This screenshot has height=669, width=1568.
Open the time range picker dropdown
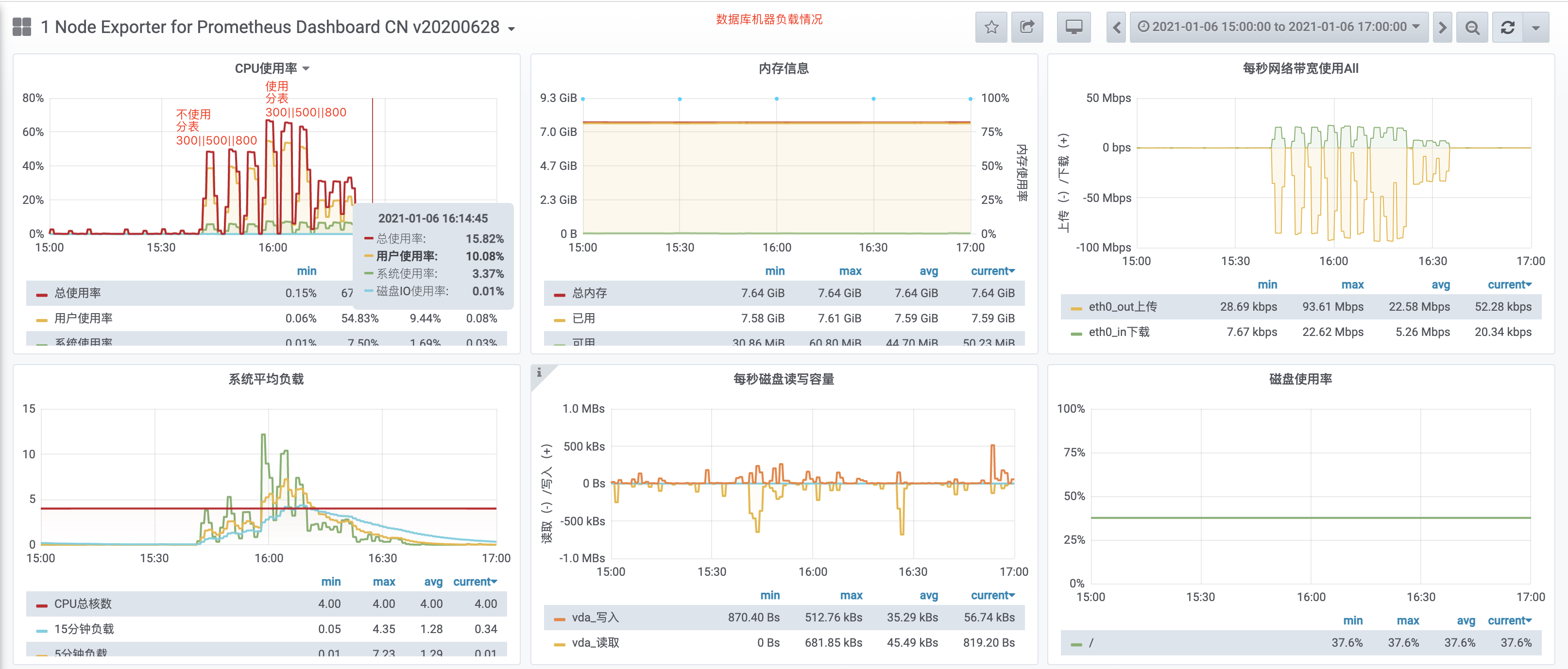click(1278, 27)
